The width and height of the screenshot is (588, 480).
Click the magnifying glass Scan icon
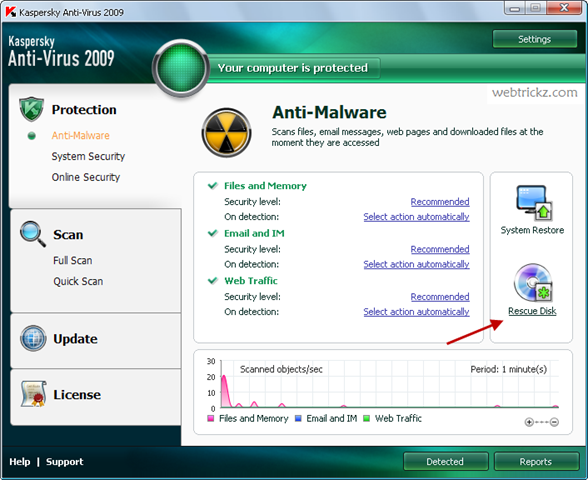(33, 234)
